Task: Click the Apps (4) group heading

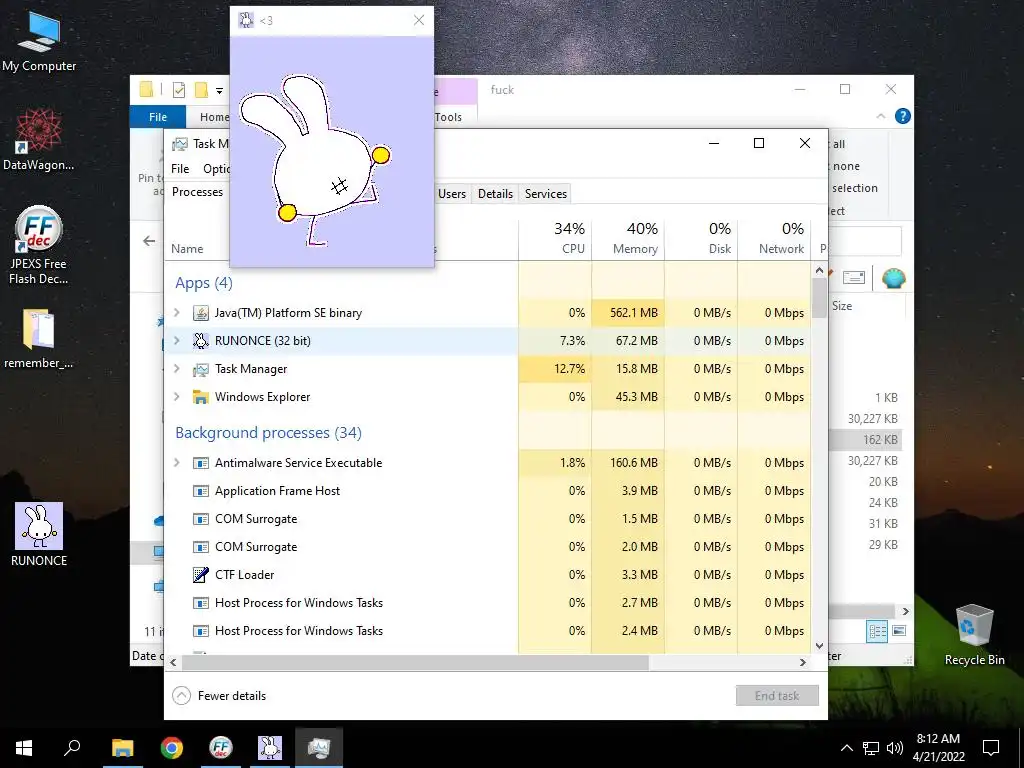Action: (x=204, y=283)
